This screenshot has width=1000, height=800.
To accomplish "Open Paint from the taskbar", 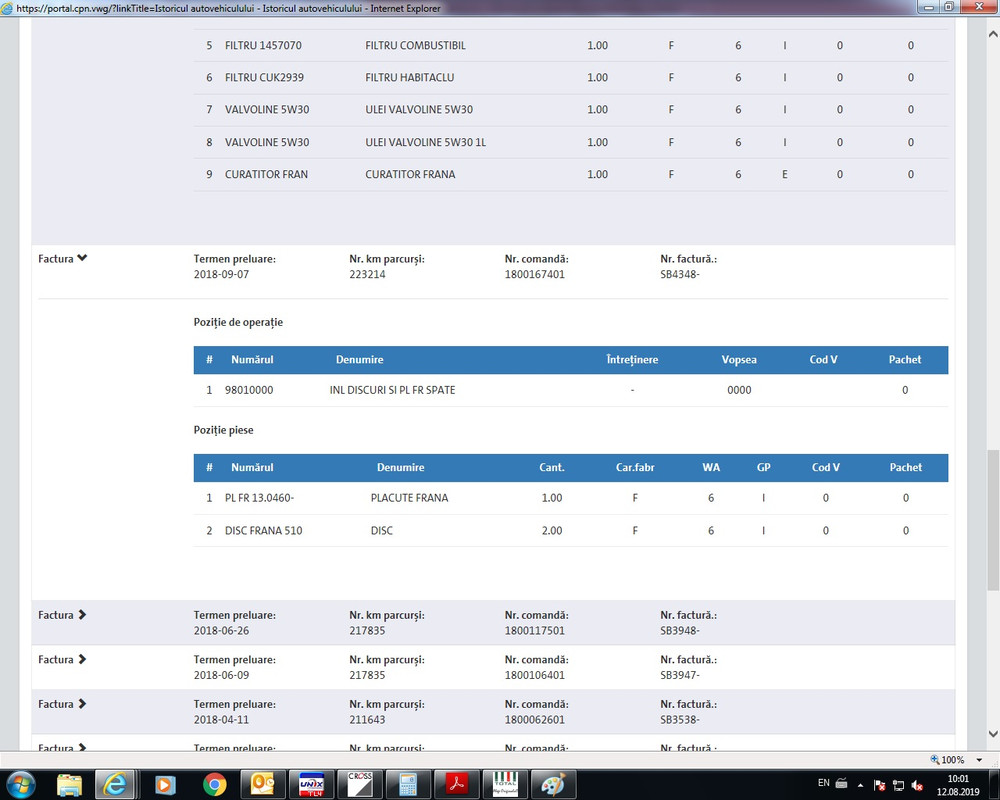I will [553, 784].
